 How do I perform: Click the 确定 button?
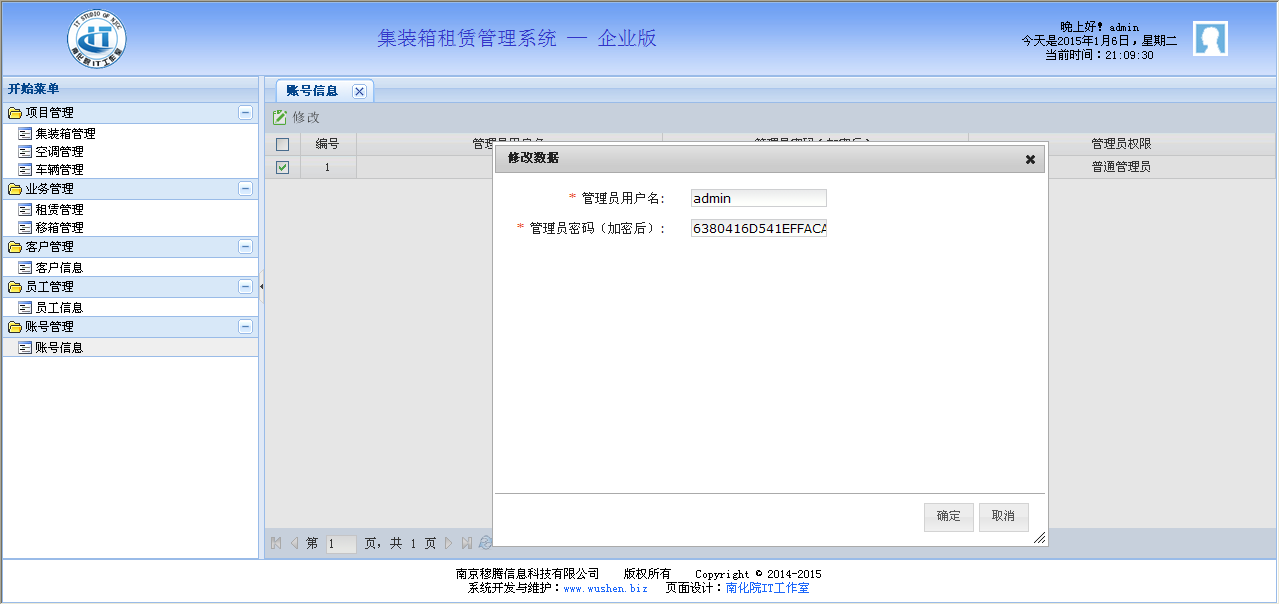click(948, 517)
